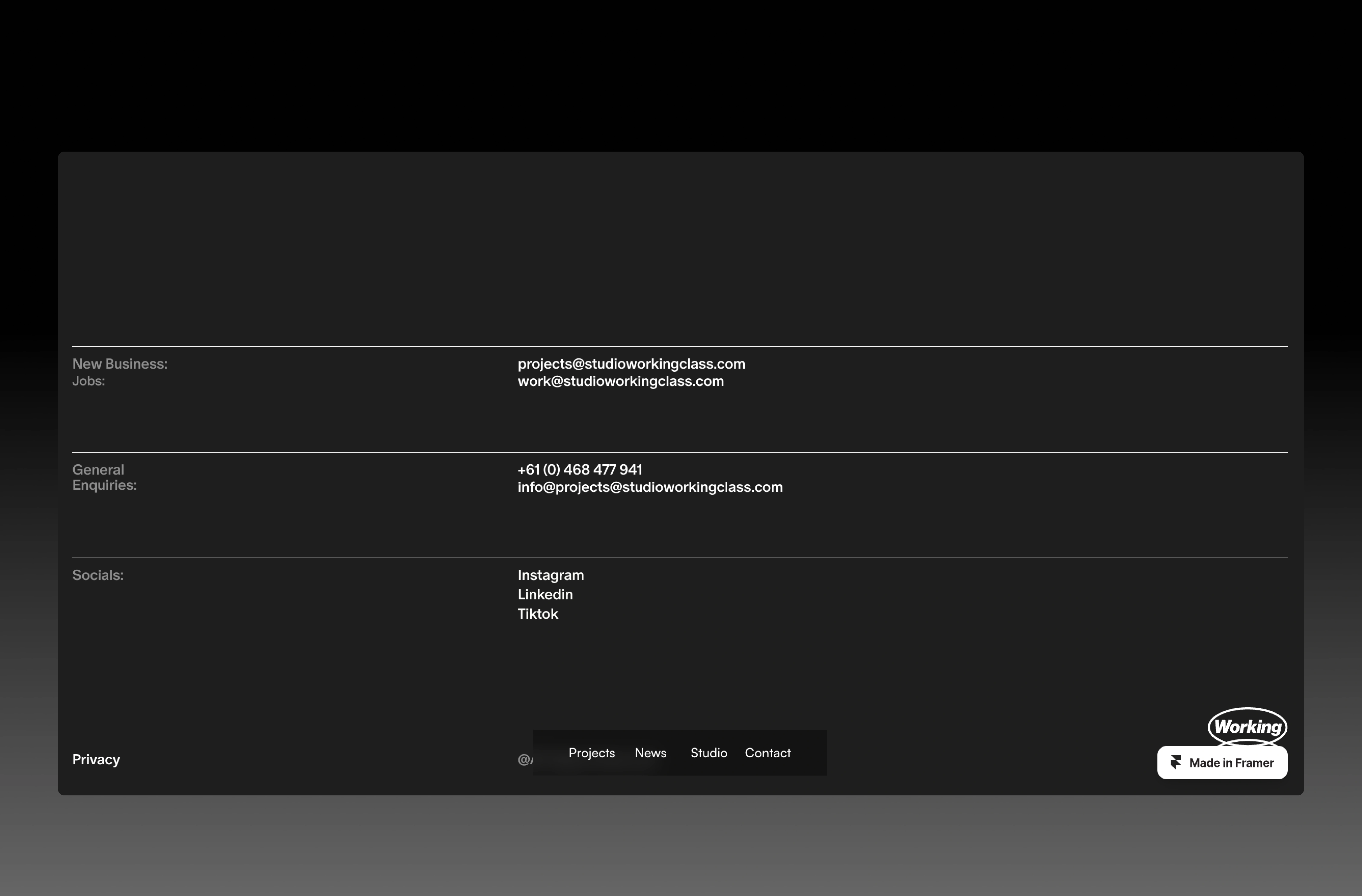Visit the Instagram social link
This screenshot has height=896, width=1362.
(551, 575)
